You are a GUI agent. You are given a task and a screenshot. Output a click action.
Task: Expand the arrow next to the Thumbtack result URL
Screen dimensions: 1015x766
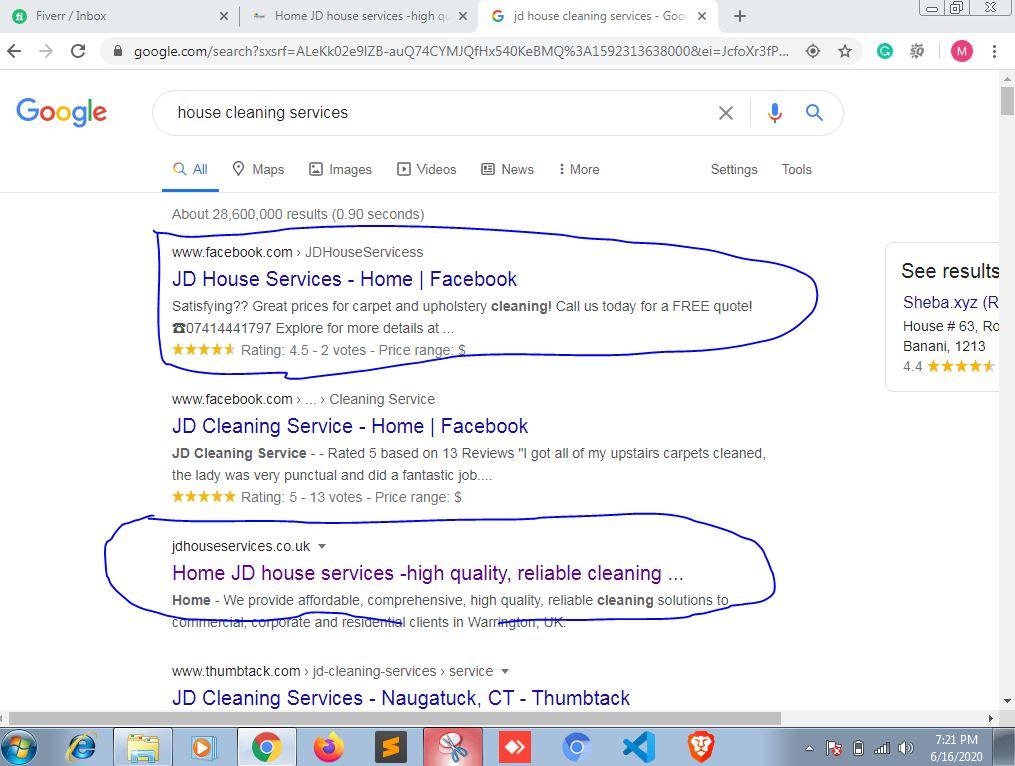tap(505, 671)
